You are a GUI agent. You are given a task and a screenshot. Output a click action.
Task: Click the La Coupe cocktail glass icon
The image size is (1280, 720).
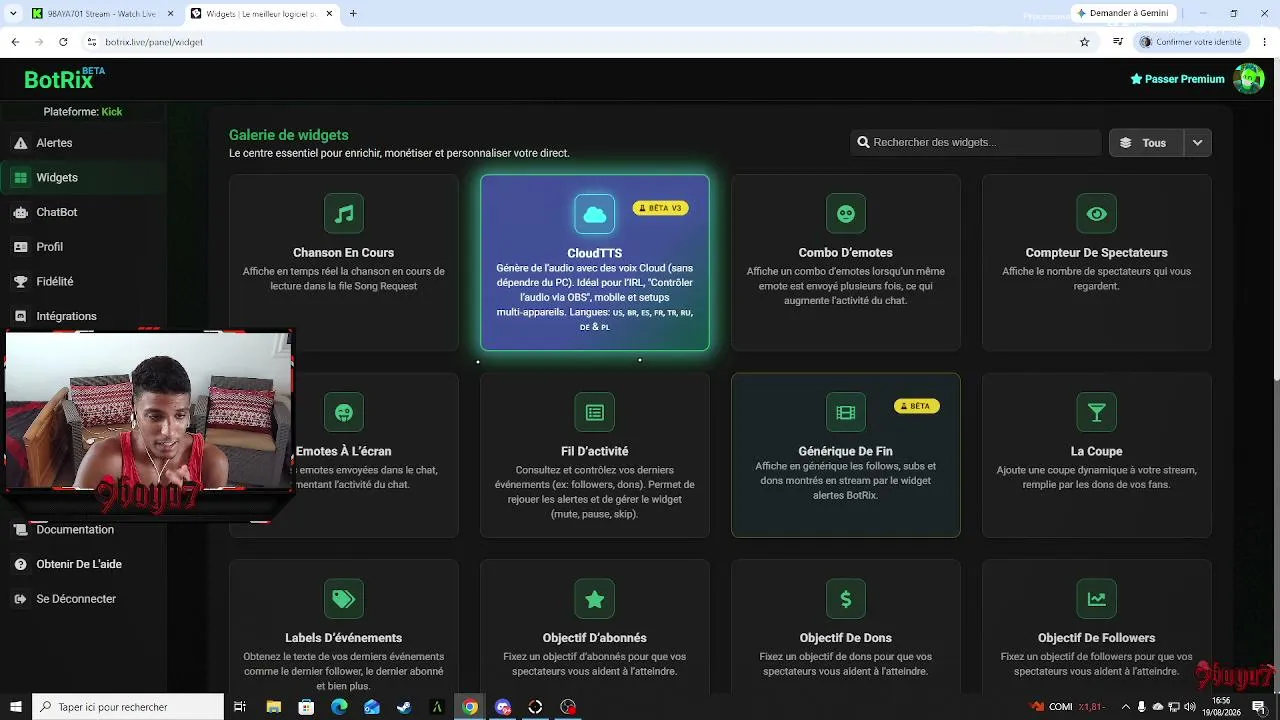point(1097,412)
